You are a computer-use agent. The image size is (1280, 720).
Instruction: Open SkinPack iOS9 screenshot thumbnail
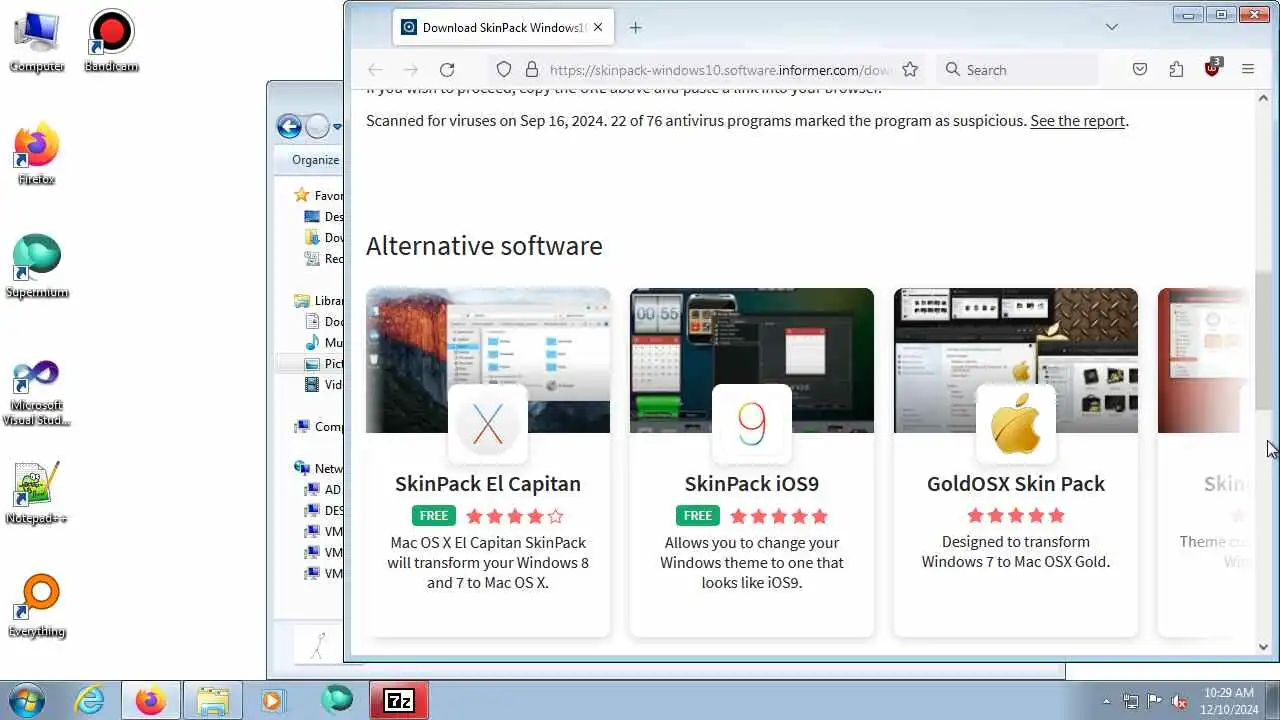pyautogui.click(x=752, y=360)
